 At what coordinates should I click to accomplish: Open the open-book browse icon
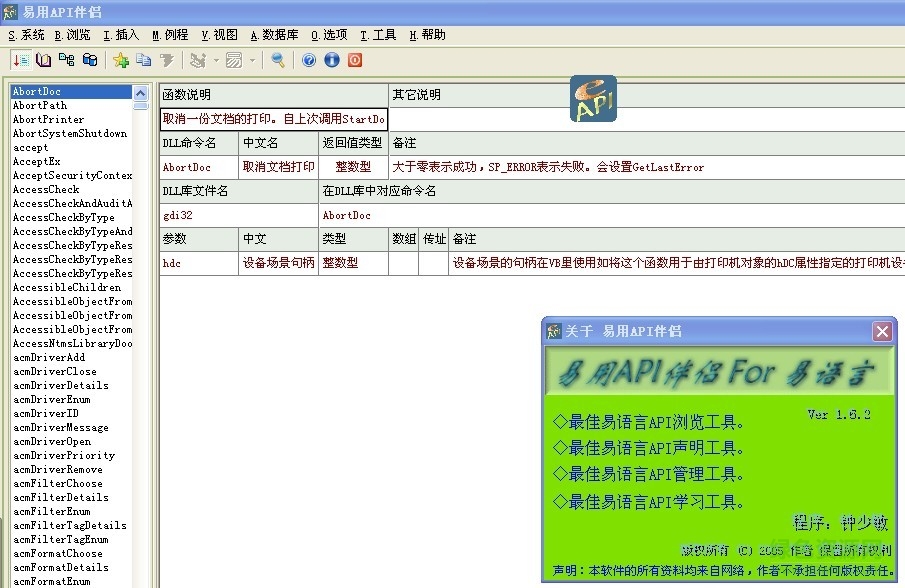coord(43,60)
